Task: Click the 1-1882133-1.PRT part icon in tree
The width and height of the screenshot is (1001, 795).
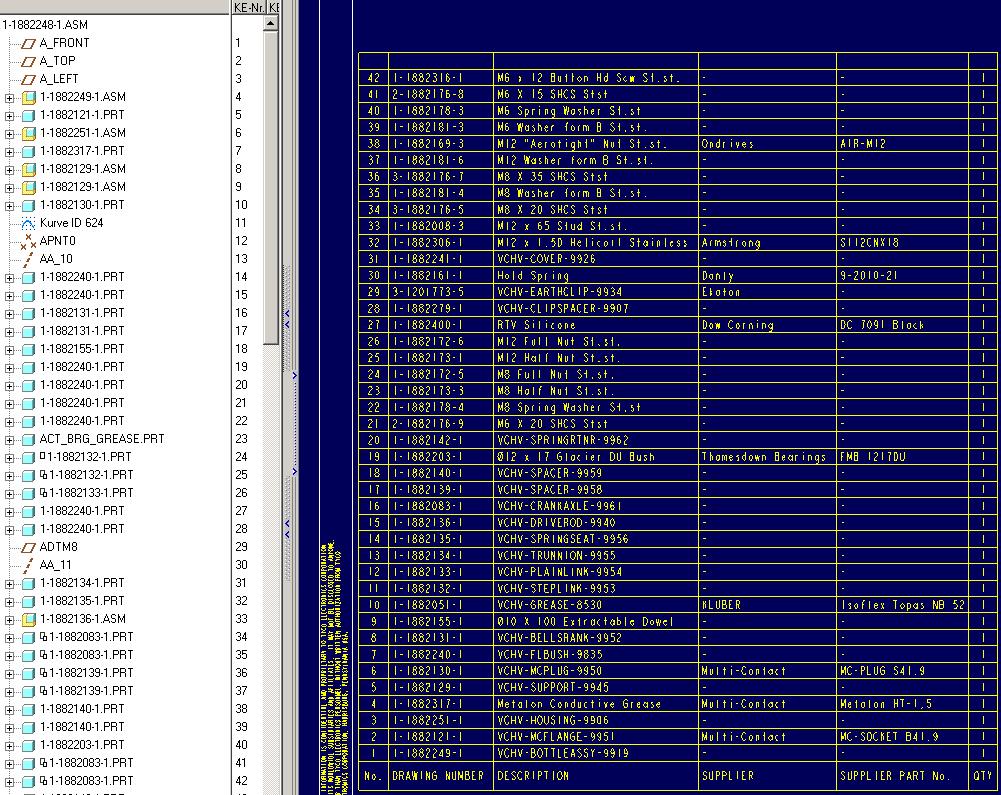Action: tap(29, 494)
